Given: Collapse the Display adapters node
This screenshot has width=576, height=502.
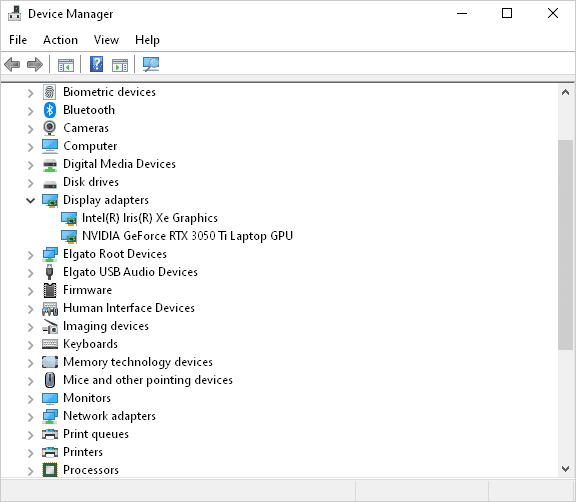Looking at the screenshot, I should click(30, 201).
